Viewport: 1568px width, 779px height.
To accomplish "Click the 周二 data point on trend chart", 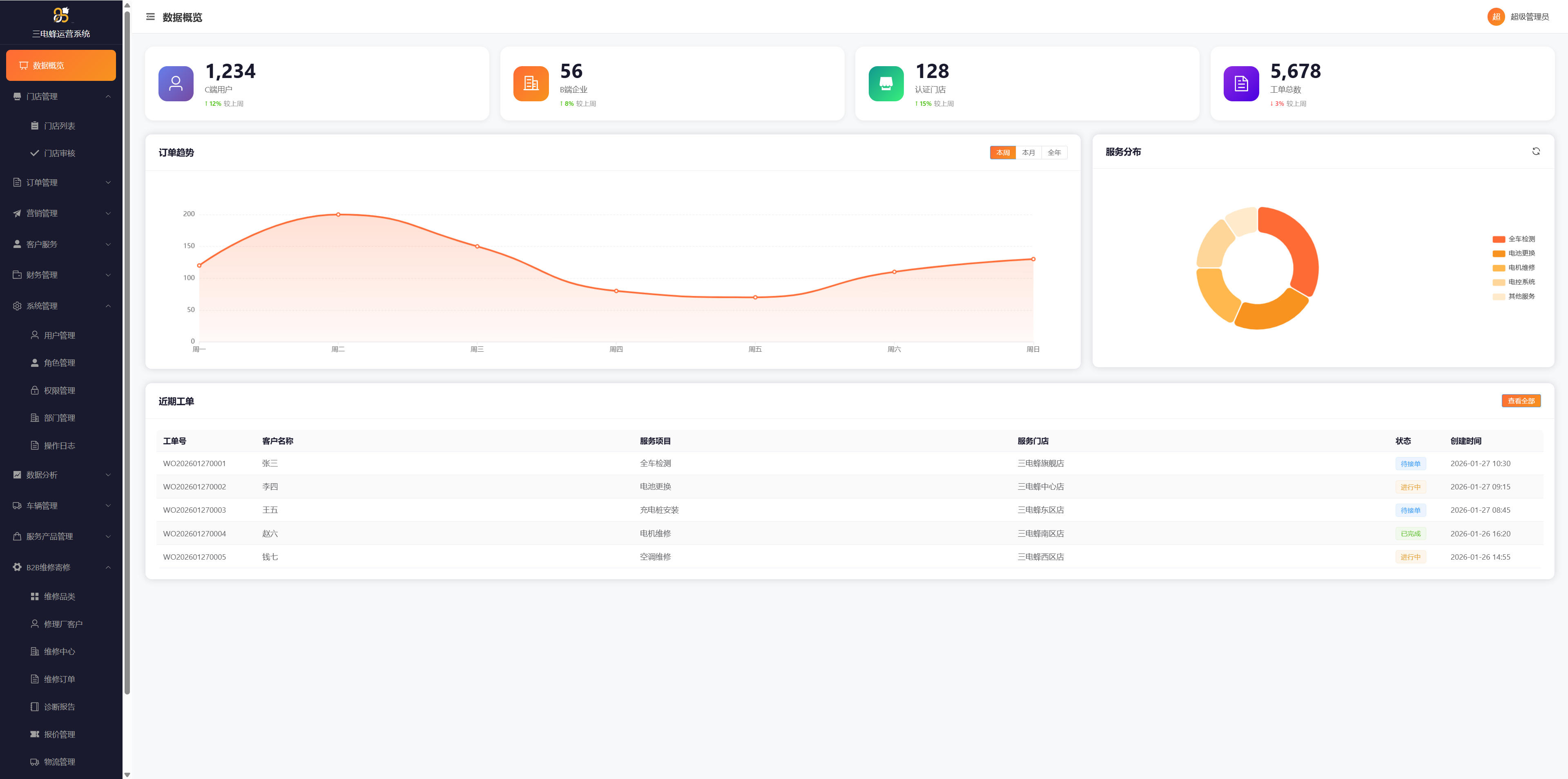I will (339, 214).
